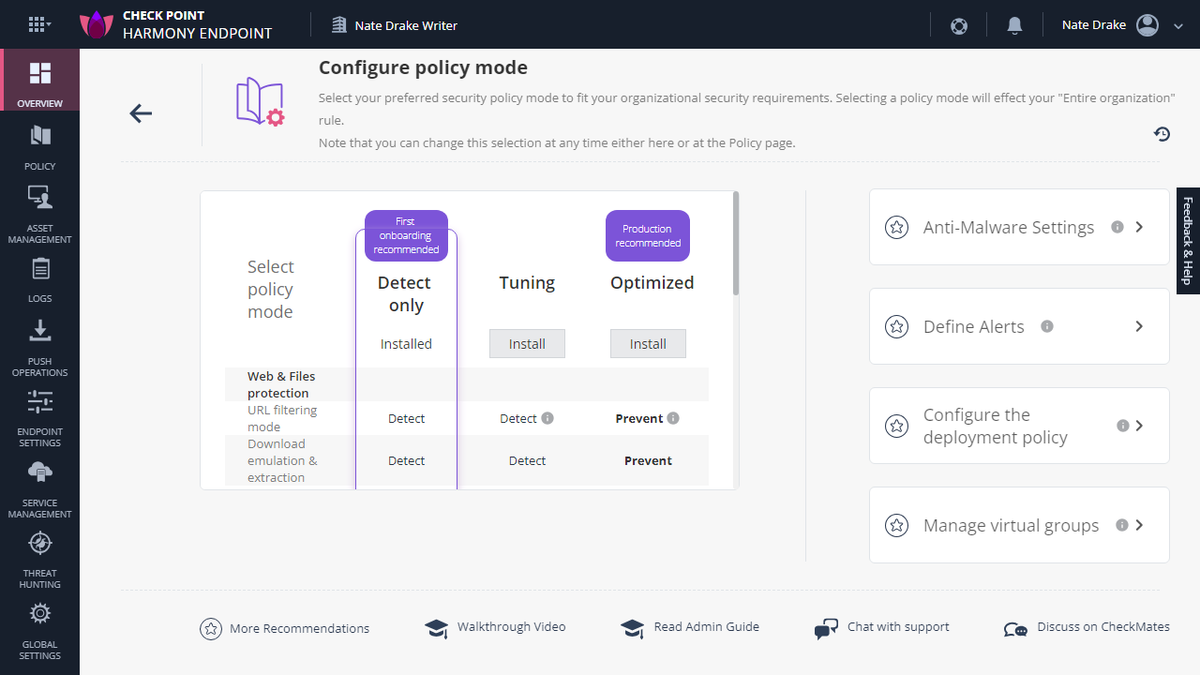
Task: Open Manage virtual groups
Action: point(1138,525)
